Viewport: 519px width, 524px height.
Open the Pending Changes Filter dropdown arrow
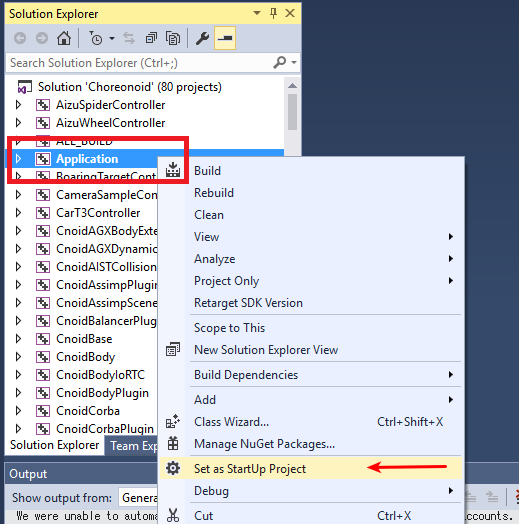112,38
